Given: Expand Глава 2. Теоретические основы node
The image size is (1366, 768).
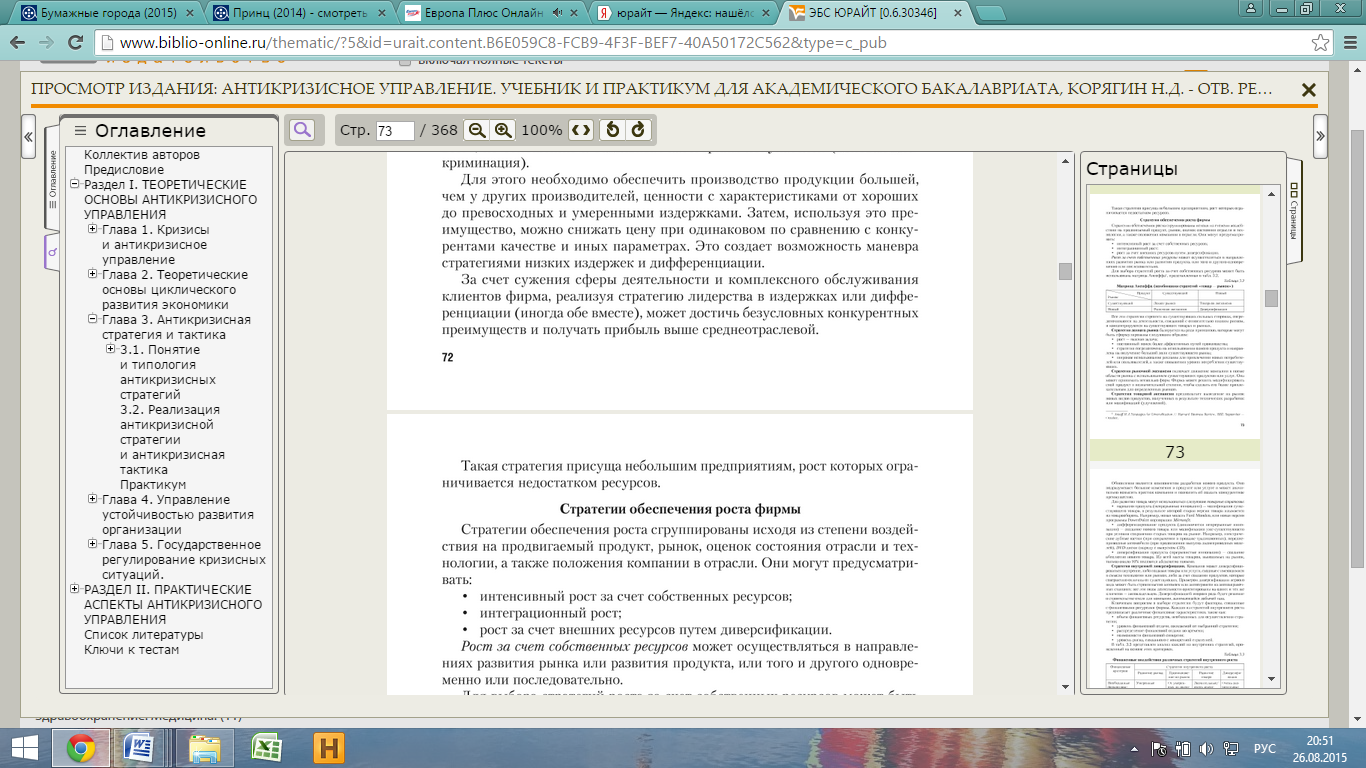Looking at the screenshot, I should click(93, 275).
